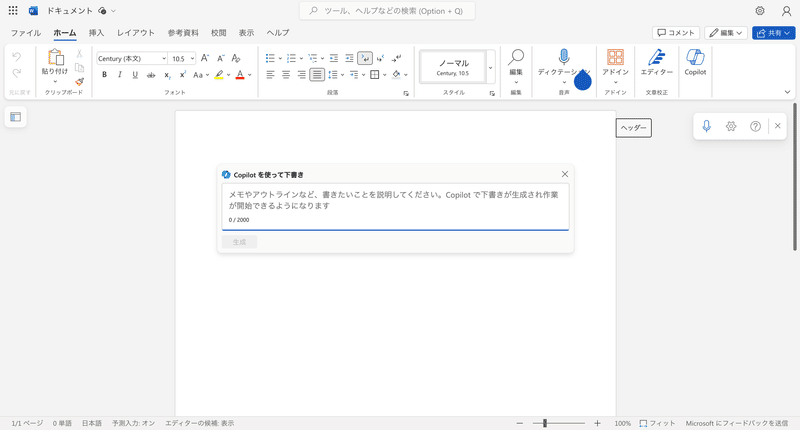Toggle bold formatting

pyautogui.click(x=105, y=75)
